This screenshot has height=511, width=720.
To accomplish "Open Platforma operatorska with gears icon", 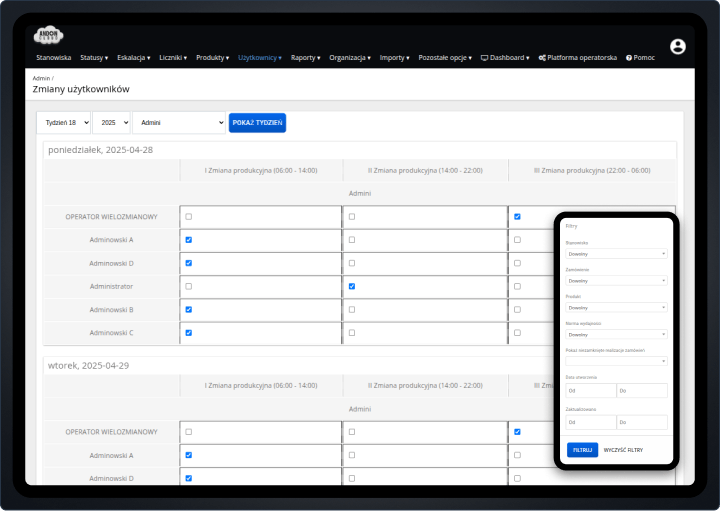I will tap(577, 58).
